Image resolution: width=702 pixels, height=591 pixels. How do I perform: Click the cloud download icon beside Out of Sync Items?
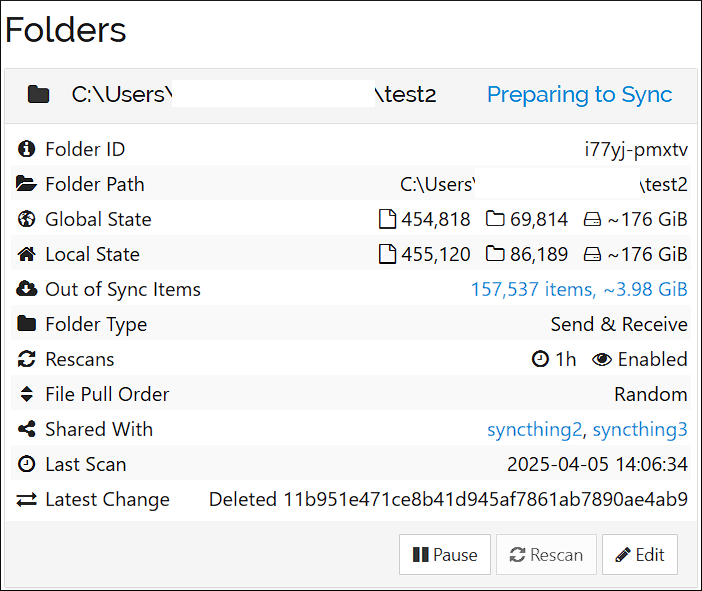(x=27, y=290)
